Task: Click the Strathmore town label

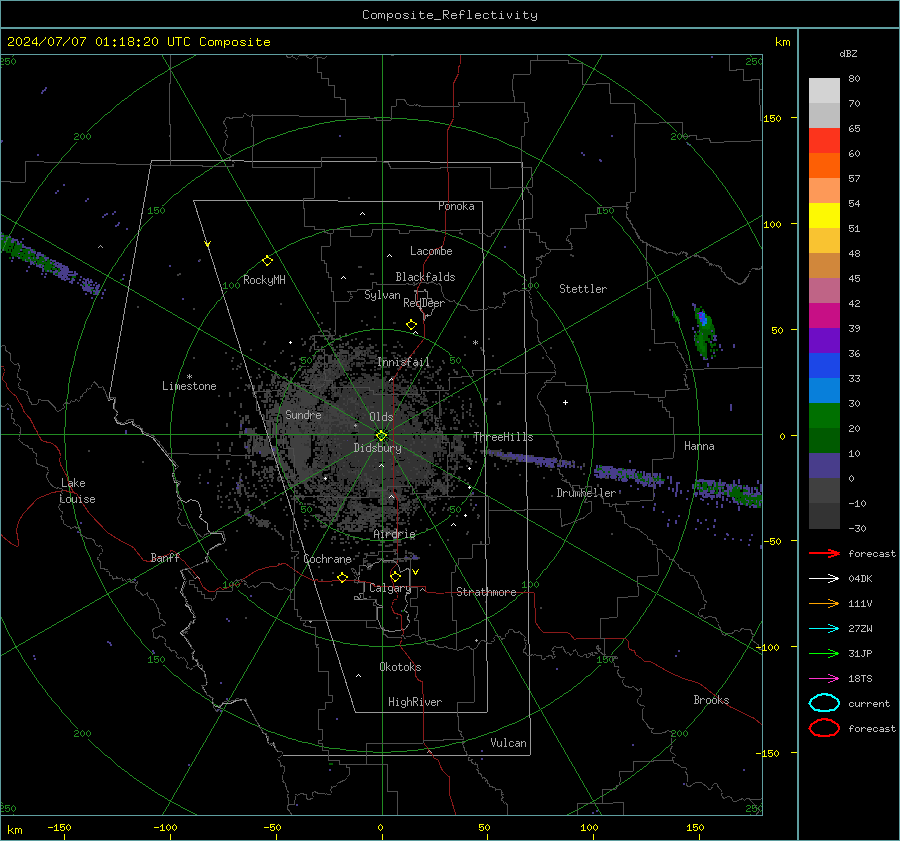Action: pyautogui.click(x=486, y=592)
